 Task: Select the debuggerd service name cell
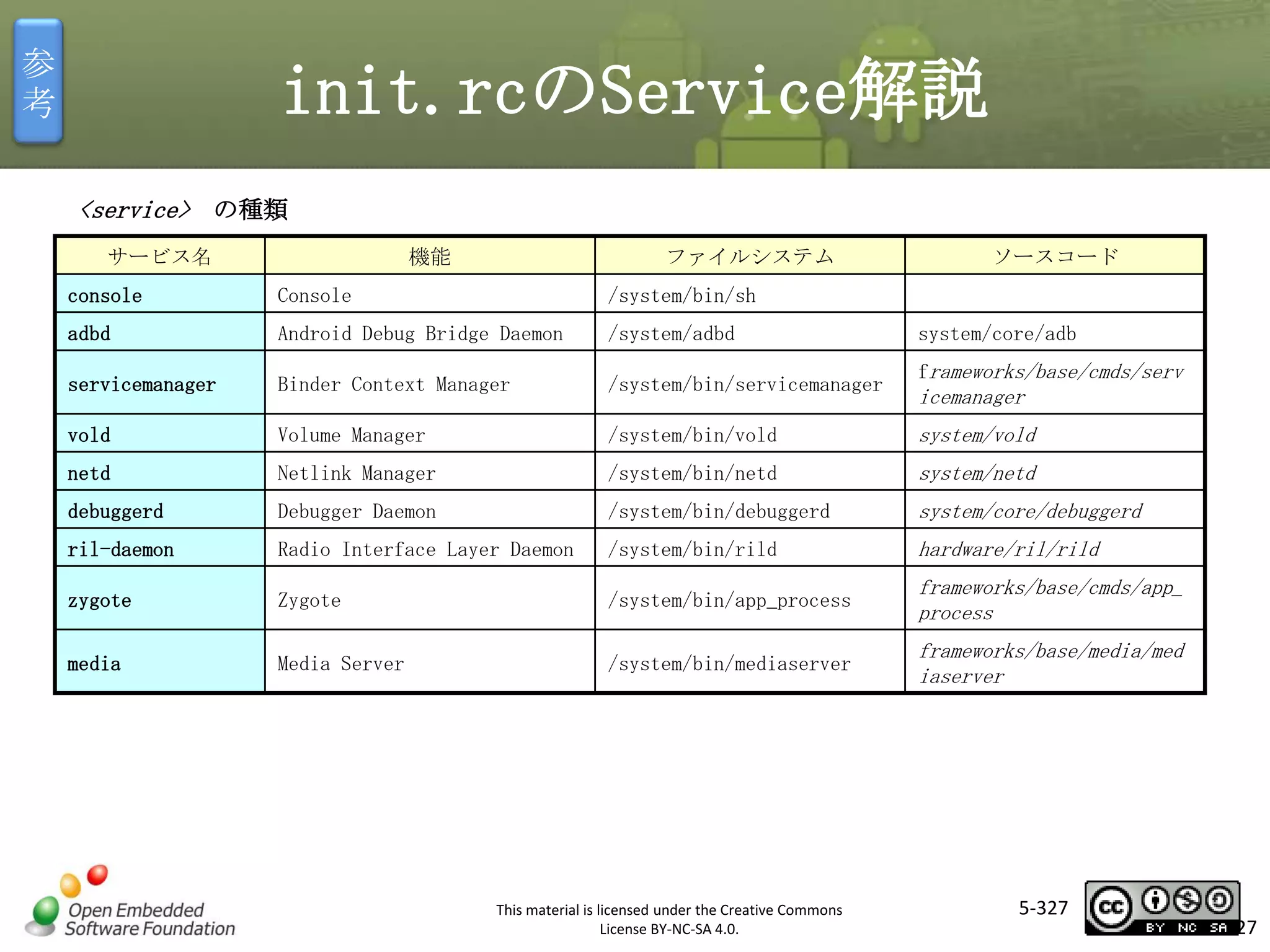coord(161,509)
